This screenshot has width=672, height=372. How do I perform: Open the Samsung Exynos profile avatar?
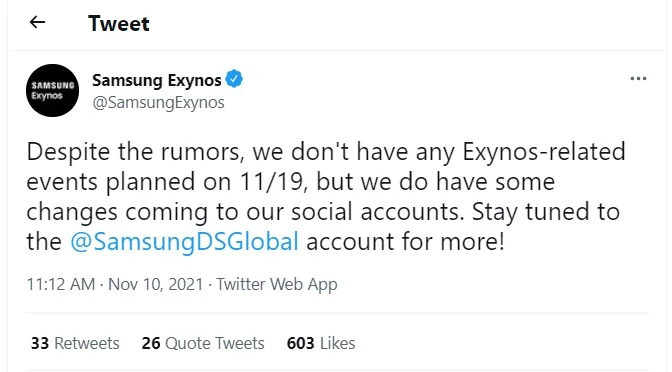52,90
